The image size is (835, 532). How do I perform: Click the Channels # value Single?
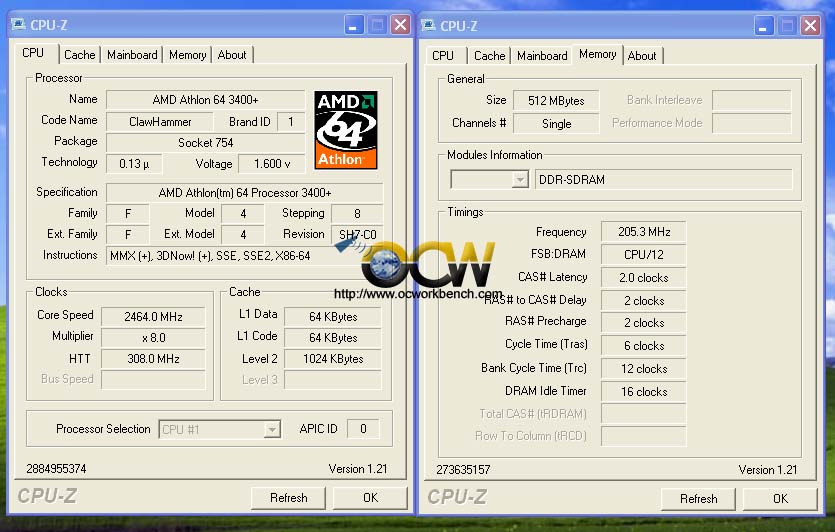click(x=556, y=124)
